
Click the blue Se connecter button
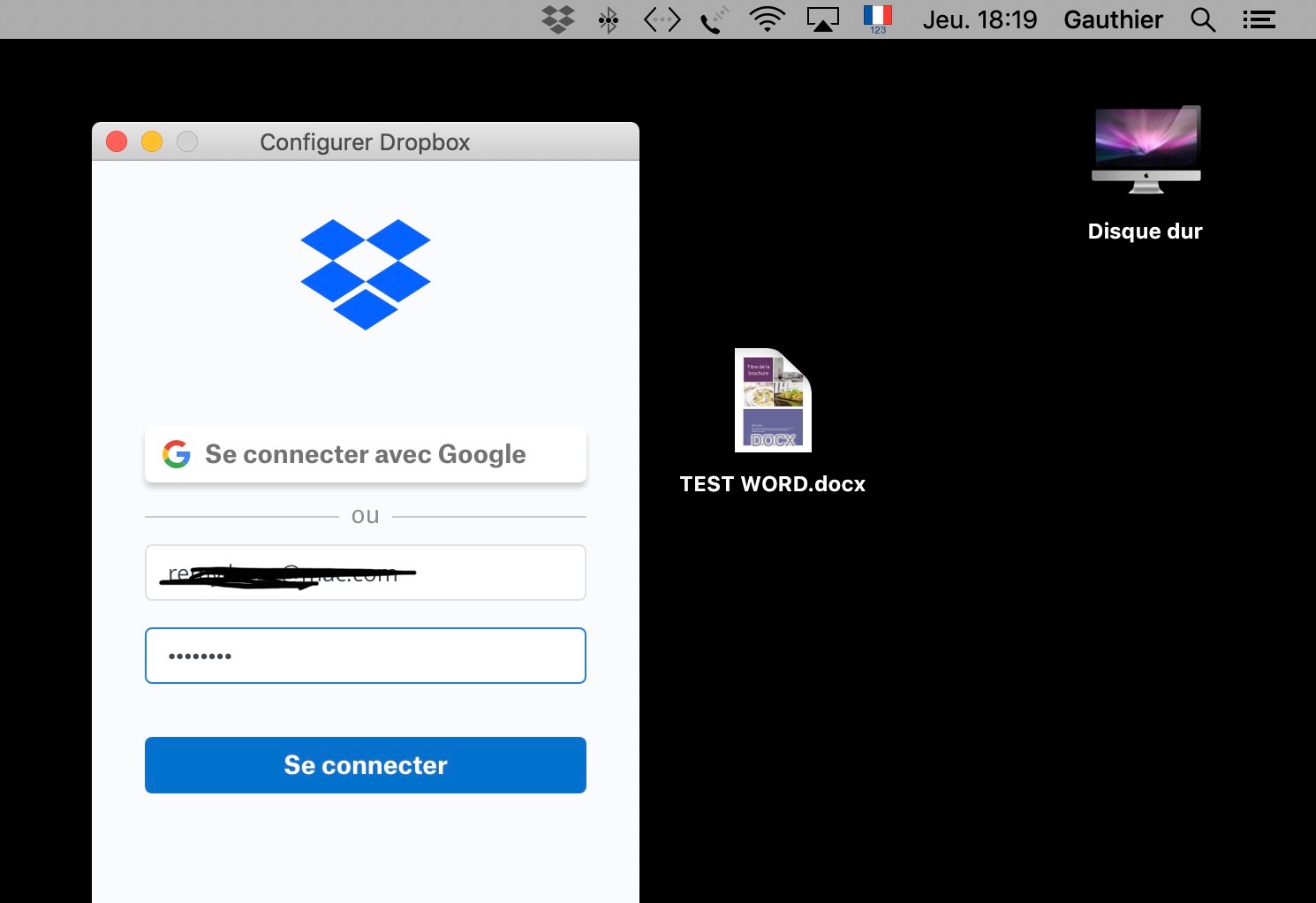tap(366, 765)
